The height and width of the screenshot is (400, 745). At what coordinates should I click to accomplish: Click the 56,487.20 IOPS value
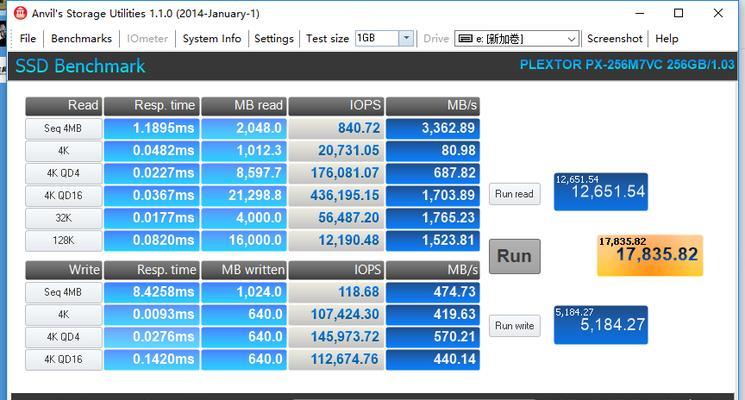335,218
